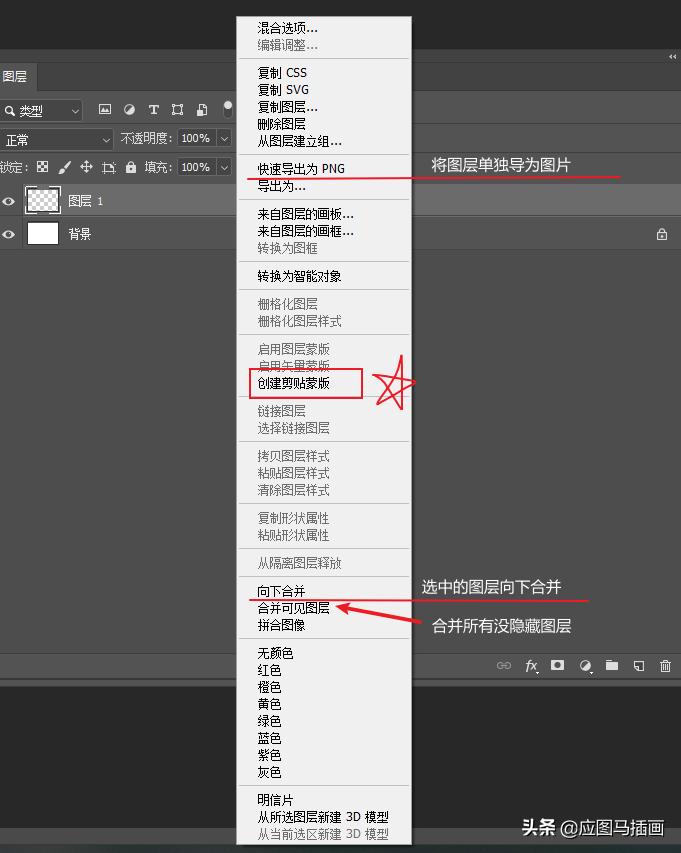Add a layer mask icon
This screenshot has width=681, height=853.
(558, 665)
